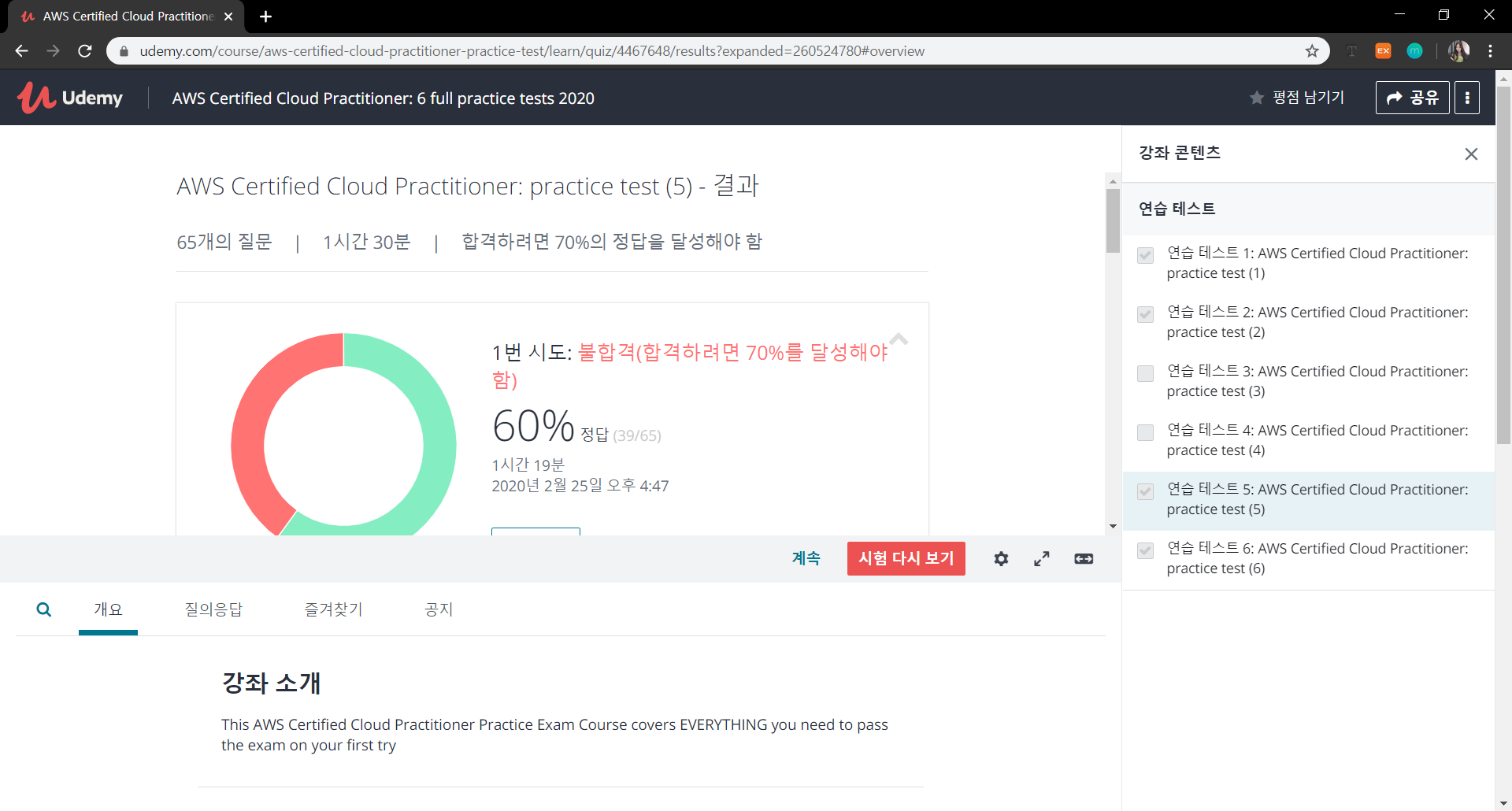Open the three-dot course options menu
1512x811 pixels.
click(1466, 98)
